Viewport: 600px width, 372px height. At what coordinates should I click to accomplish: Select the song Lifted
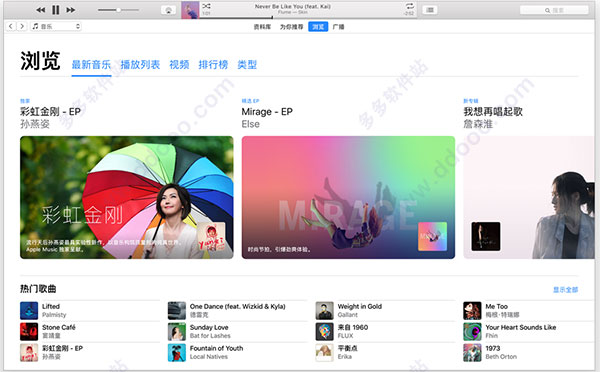point(51,307)
